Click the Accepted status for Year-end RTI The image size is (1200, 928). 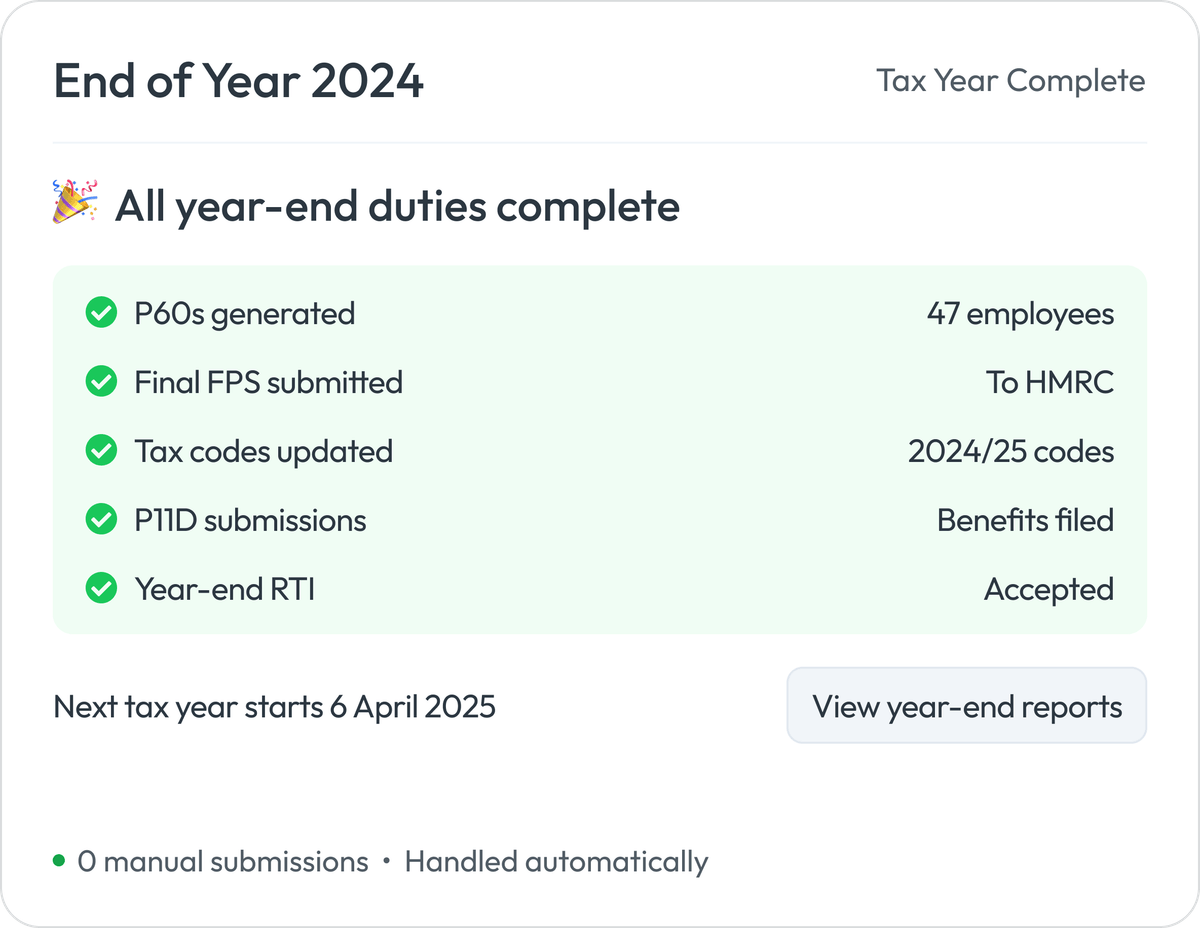[x=1050, y=589]
